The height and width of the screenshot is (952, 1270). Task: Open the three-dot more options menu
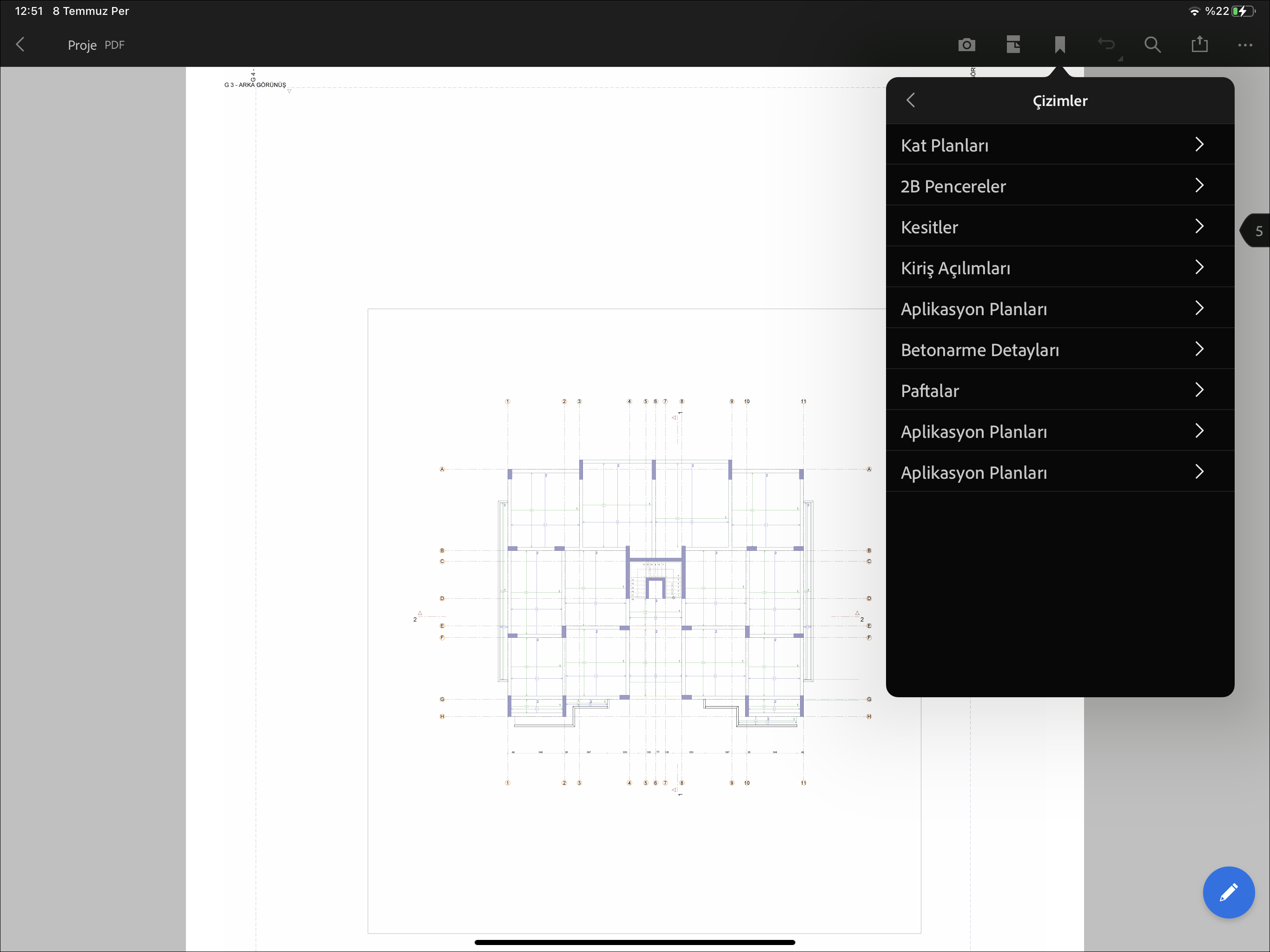[1245, 45]
